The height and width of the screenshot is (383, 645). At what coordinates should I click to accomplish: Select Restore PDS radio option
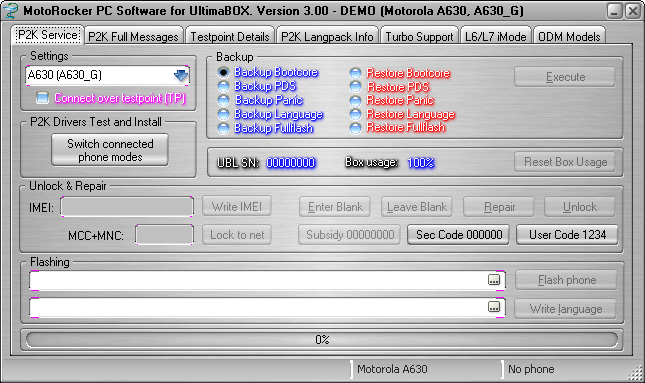(x=355, y=87)
